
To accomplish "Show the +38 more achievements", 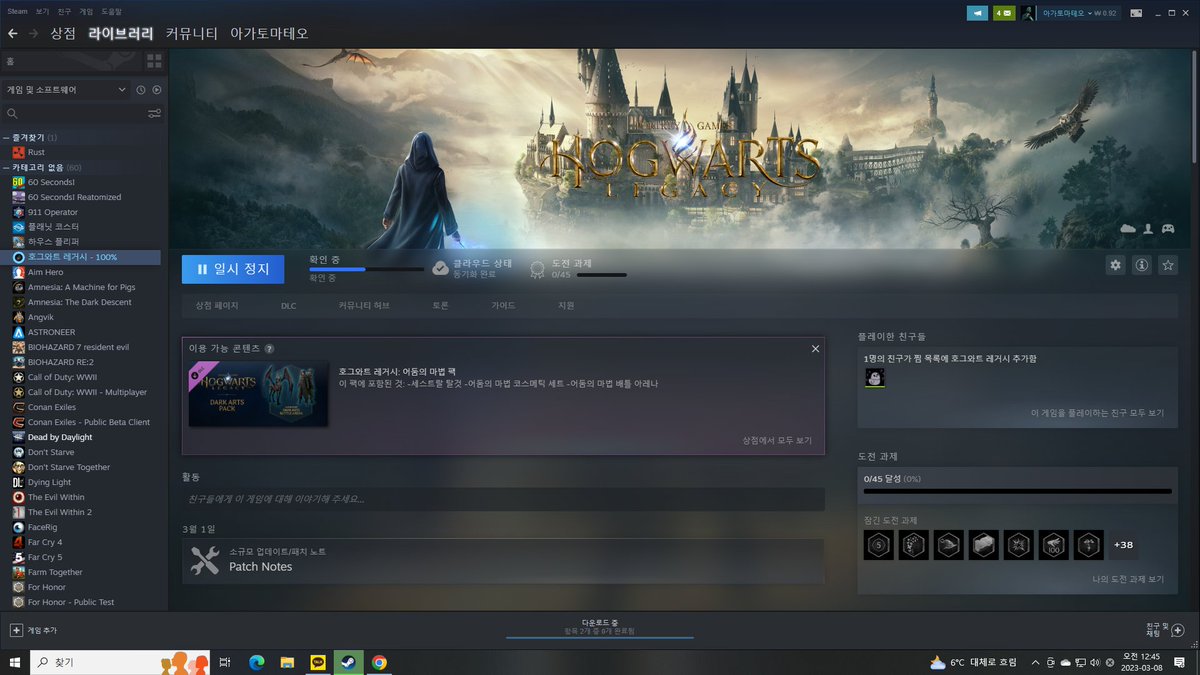I will [1122, 545].
